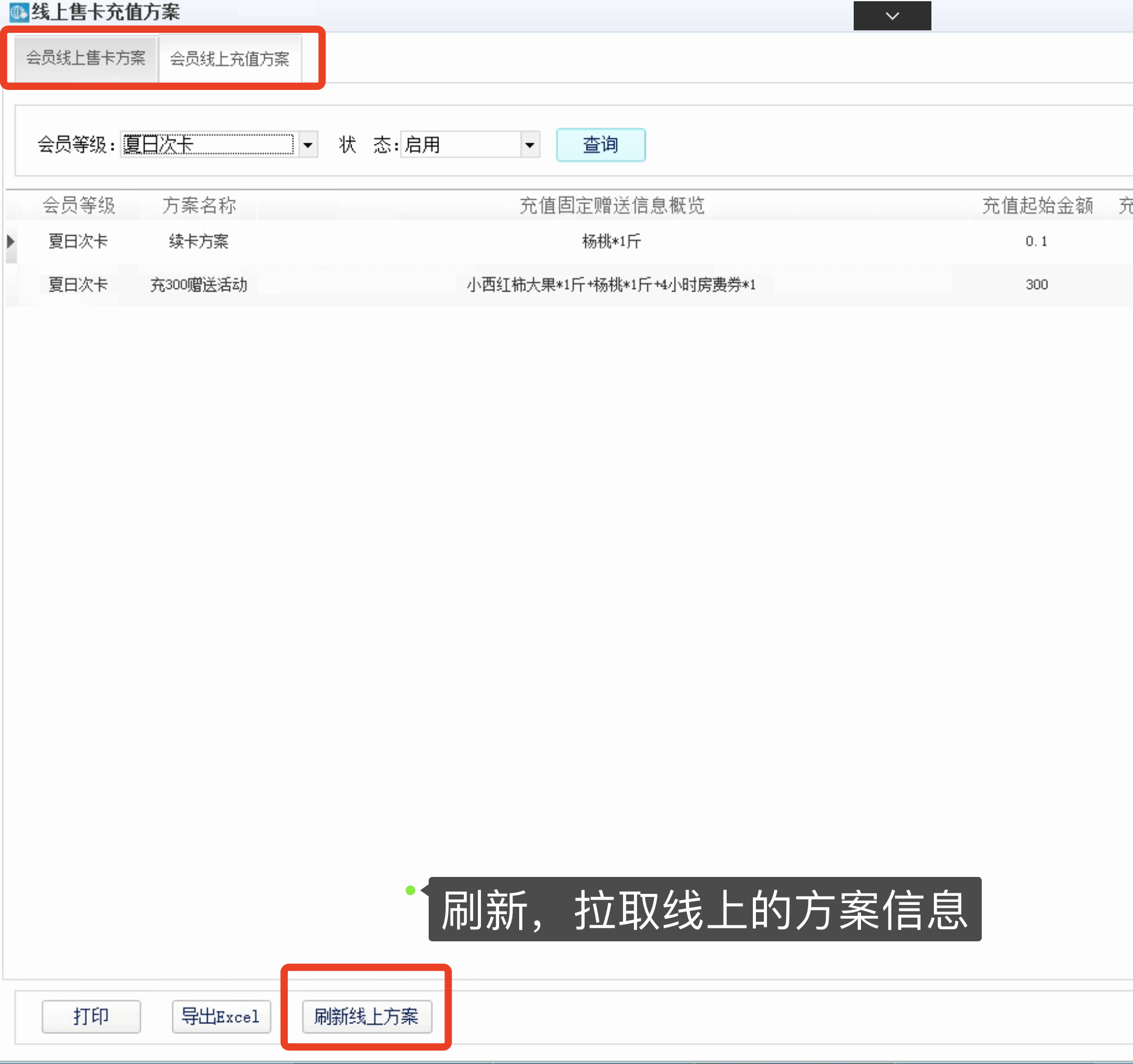Click the 打印 button
1133x1064 pixels.
pos(91,1016)
